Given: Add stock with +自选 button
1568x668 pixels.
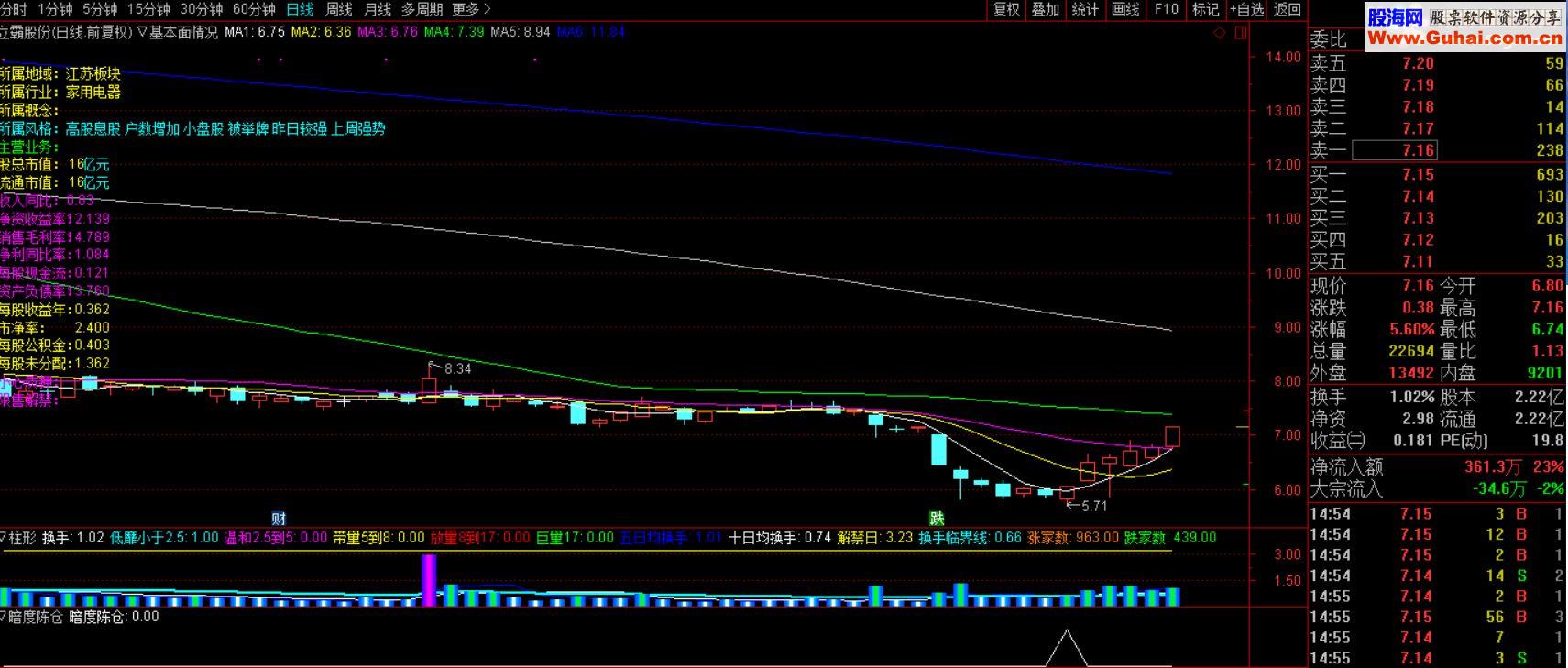Looking at the screenshot, I should [1246, 9].
